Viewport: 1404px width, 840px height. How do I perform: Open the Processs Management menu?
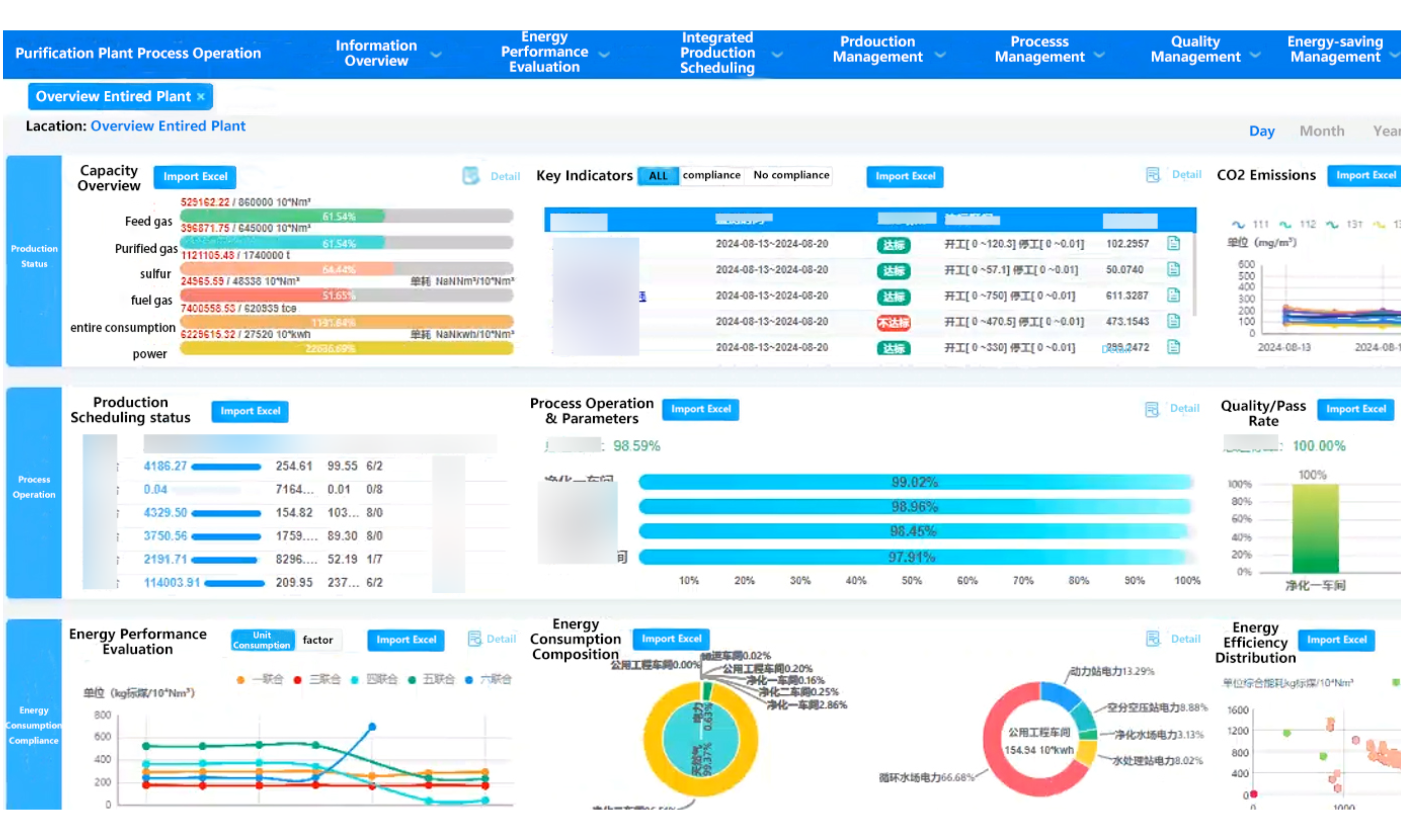coord(1039,49)
